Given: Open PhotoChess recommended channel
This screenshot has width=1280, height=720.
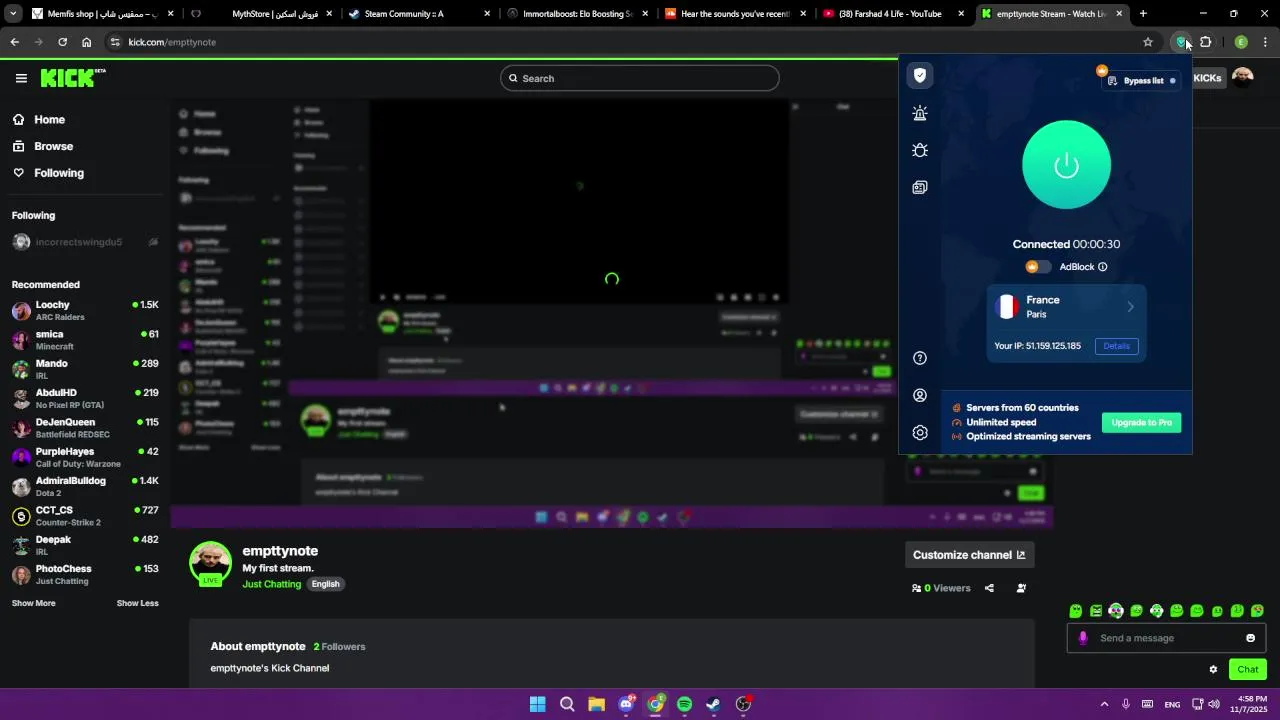Looking at the screenshot, I should pyautogui.click(x=85, y=574).
